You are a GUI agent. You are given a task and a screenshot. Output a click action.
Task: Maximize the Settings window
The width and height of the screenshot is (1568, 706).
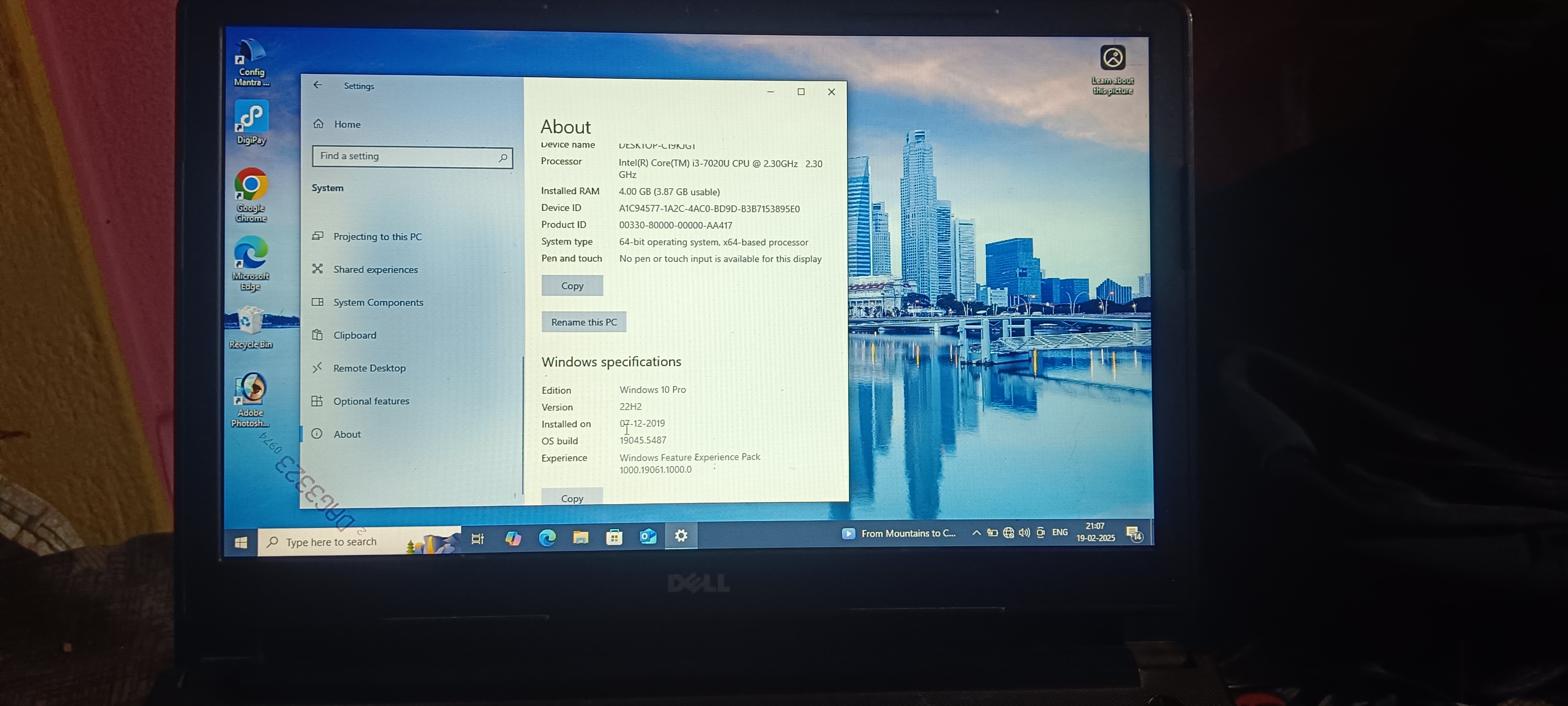tap(801, 92)
